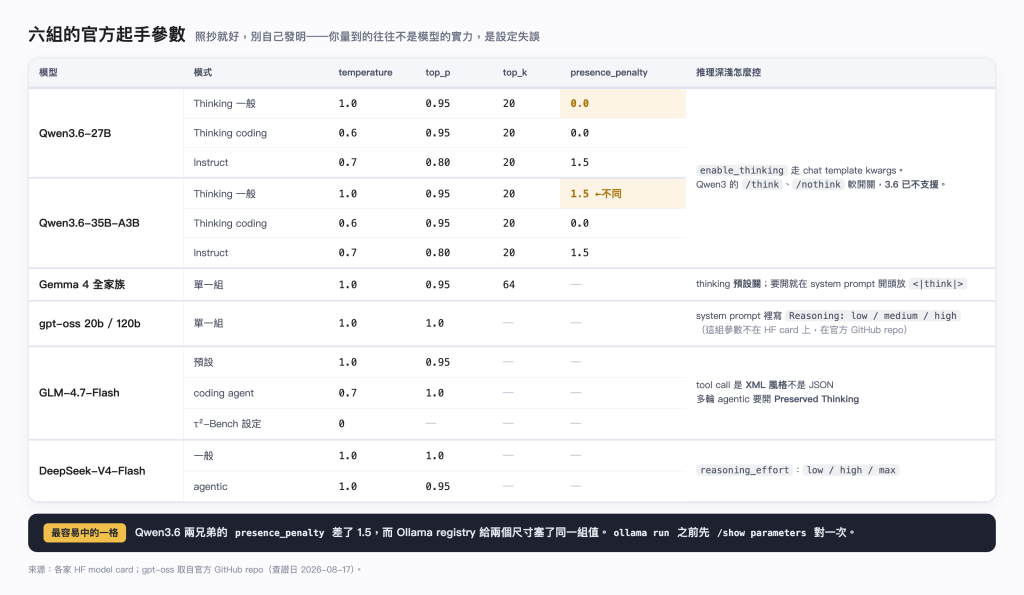Click the 最容易中的一格 yellow badge
This screenshot has width=1024, height=595.
click(x=85, y=533)
